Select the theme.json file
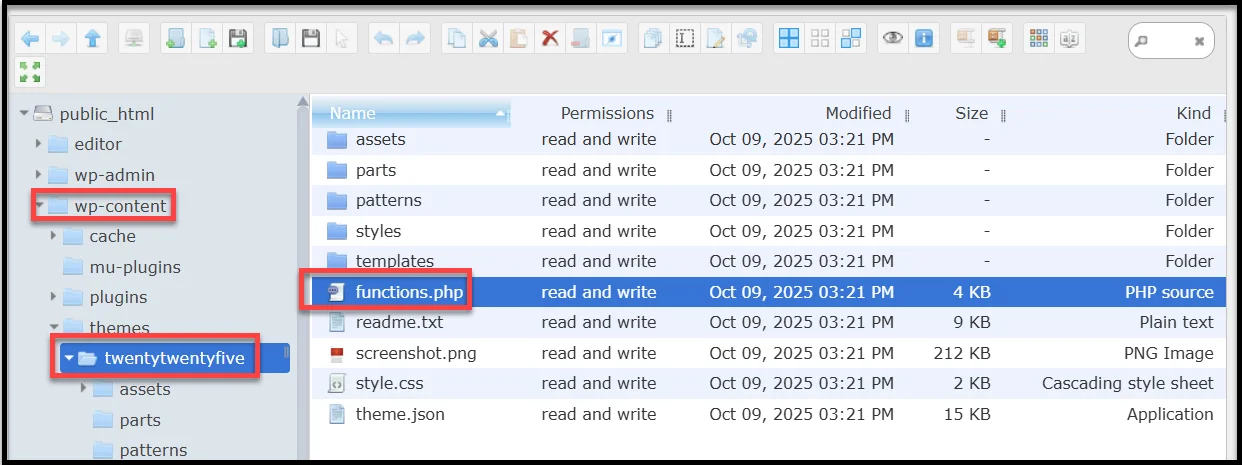Image resolution: width=1242 pixels, height=465 pixels. pyautogui.click(x=768, y=414)
